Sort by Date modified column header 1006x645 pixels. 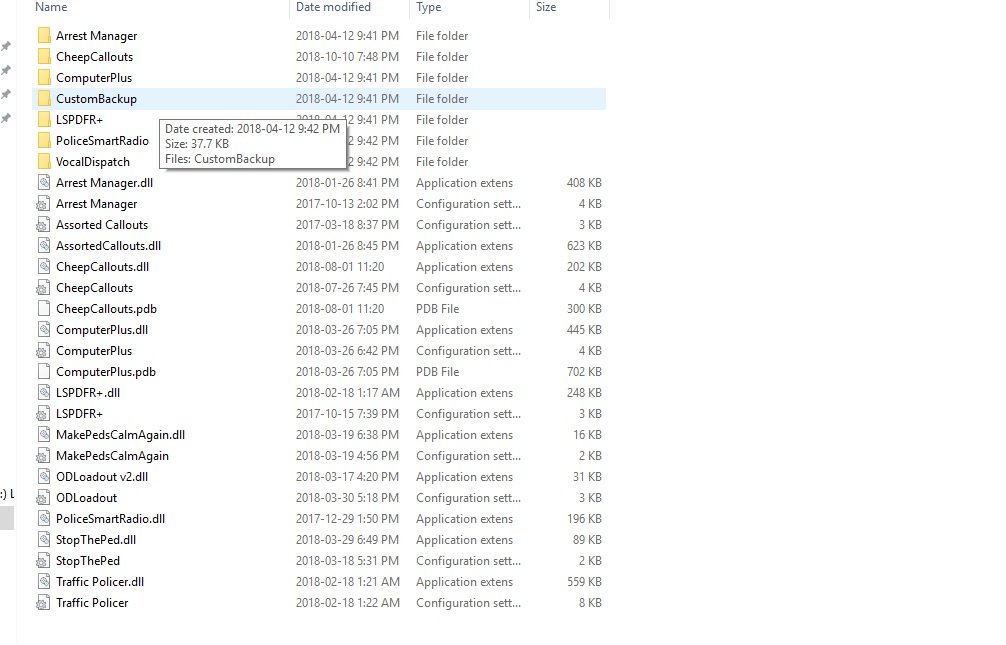333,7
